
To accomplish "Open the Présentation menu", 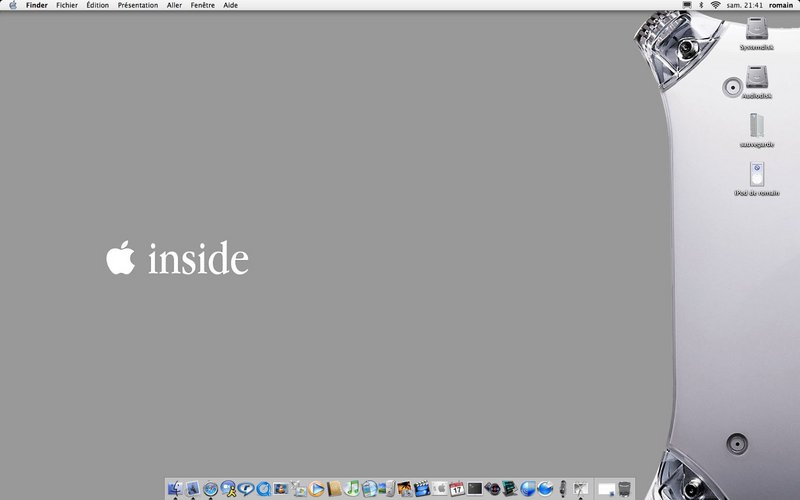I will coord(138,5).
